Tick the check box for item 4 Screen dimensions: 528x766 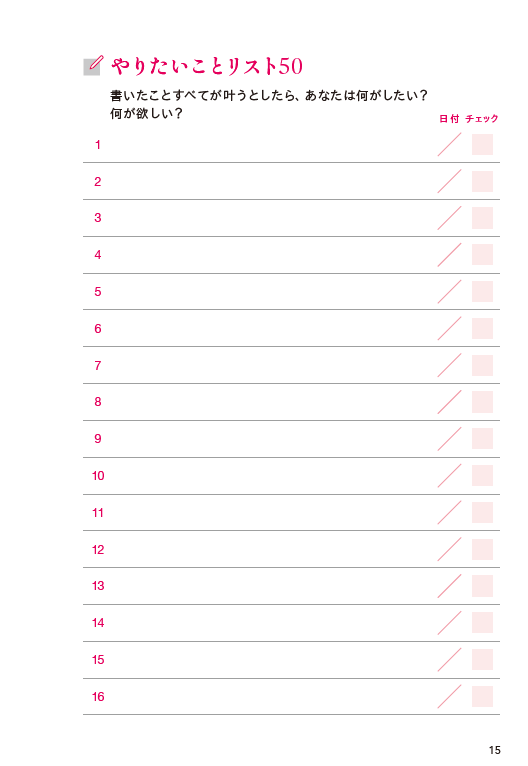coord(482,255)
